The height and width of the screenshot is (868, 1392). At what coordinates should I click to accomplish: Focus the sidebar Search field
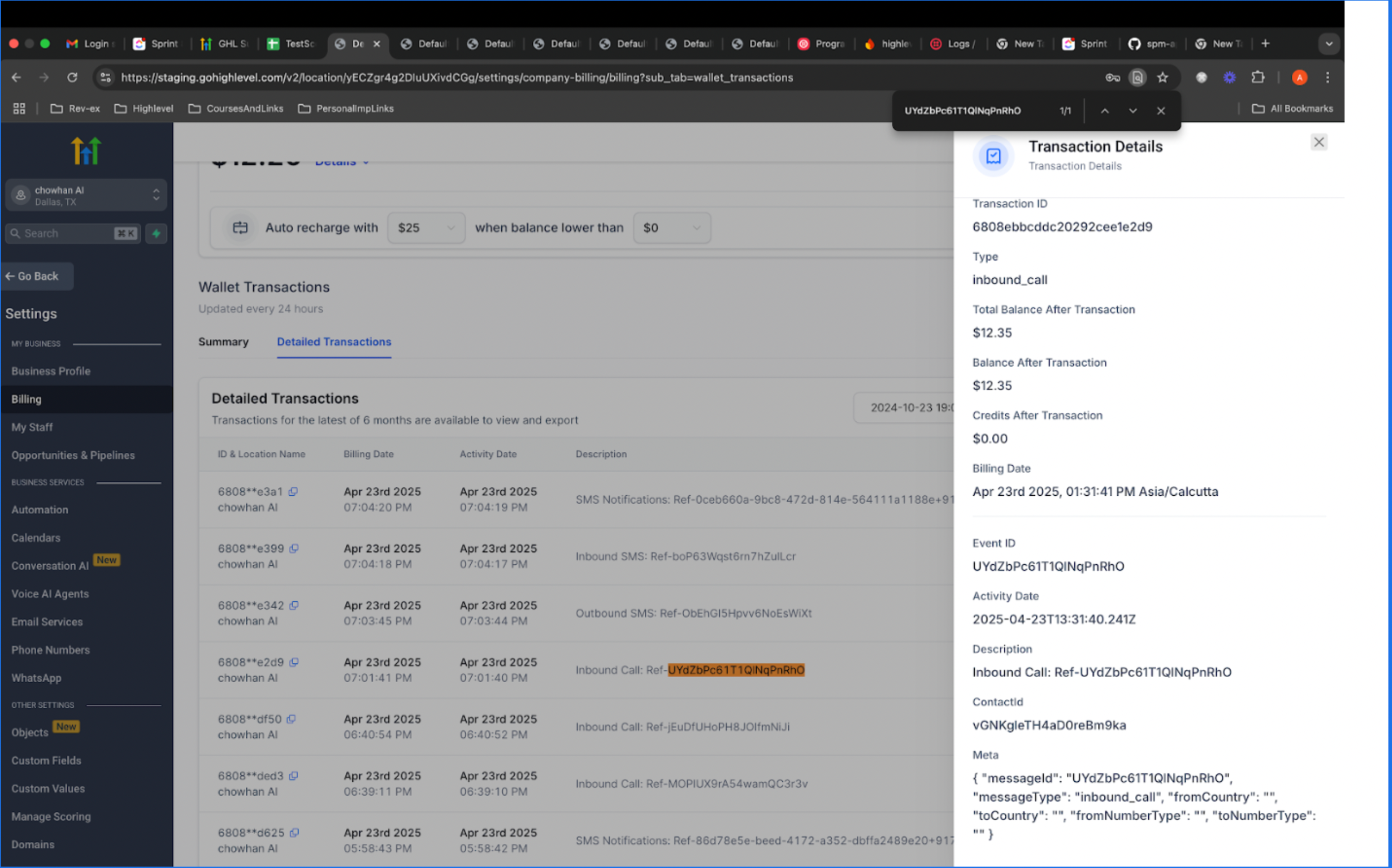(73, 233)
